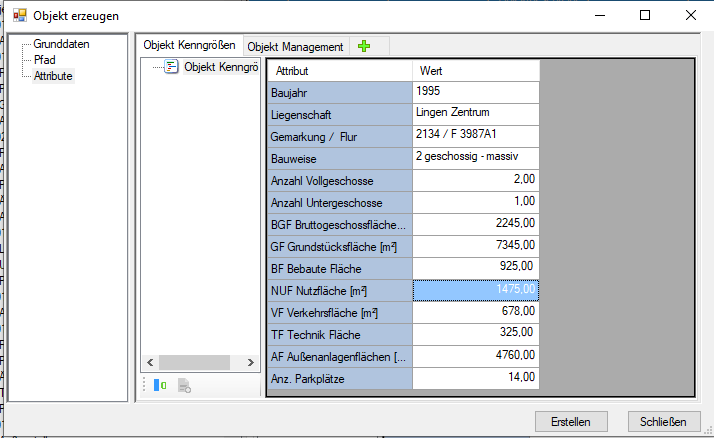This screenshot has width=714, height=438.
Task: Click the Schließen button
Action: [x=663, y=422]
